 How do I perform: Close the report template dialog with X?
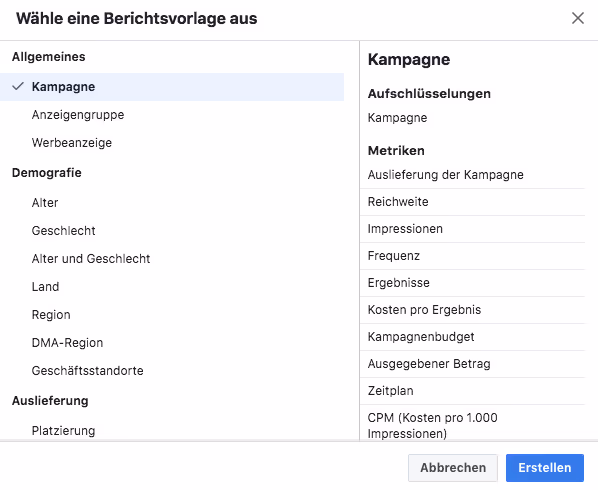578,18
